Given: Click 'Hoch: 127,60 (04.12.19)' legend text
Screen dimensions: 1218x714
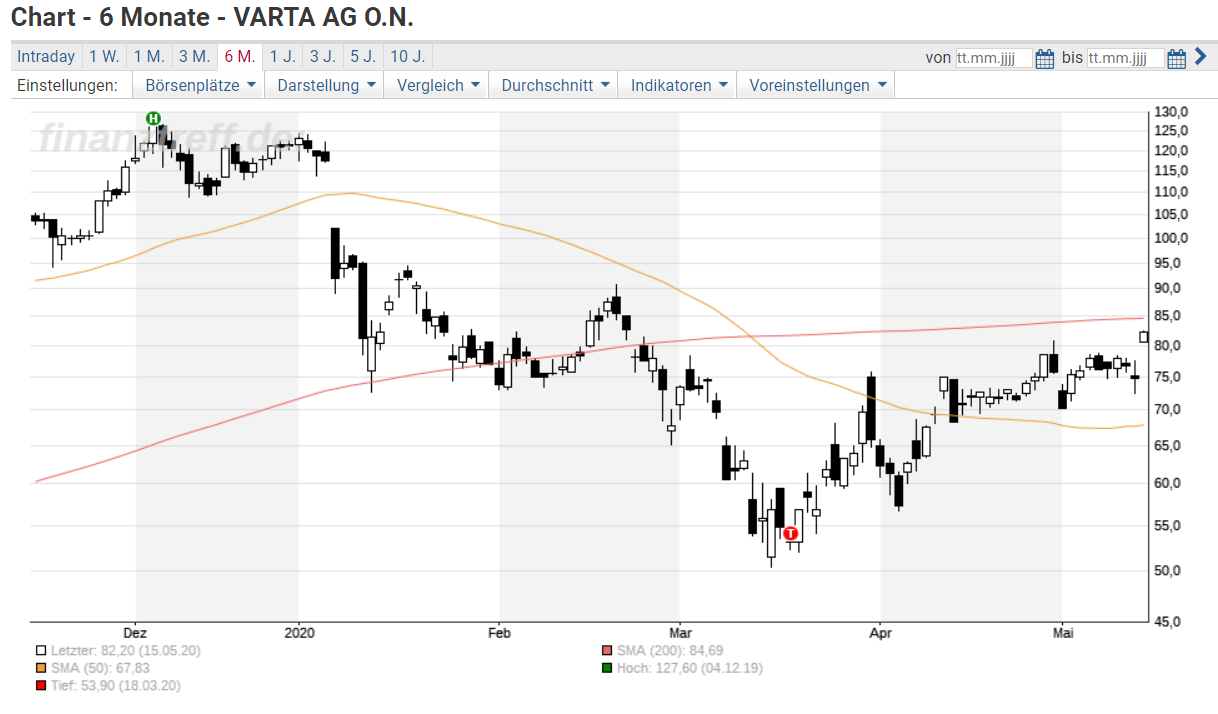Looking at the screenshot, I should [690, 668].
